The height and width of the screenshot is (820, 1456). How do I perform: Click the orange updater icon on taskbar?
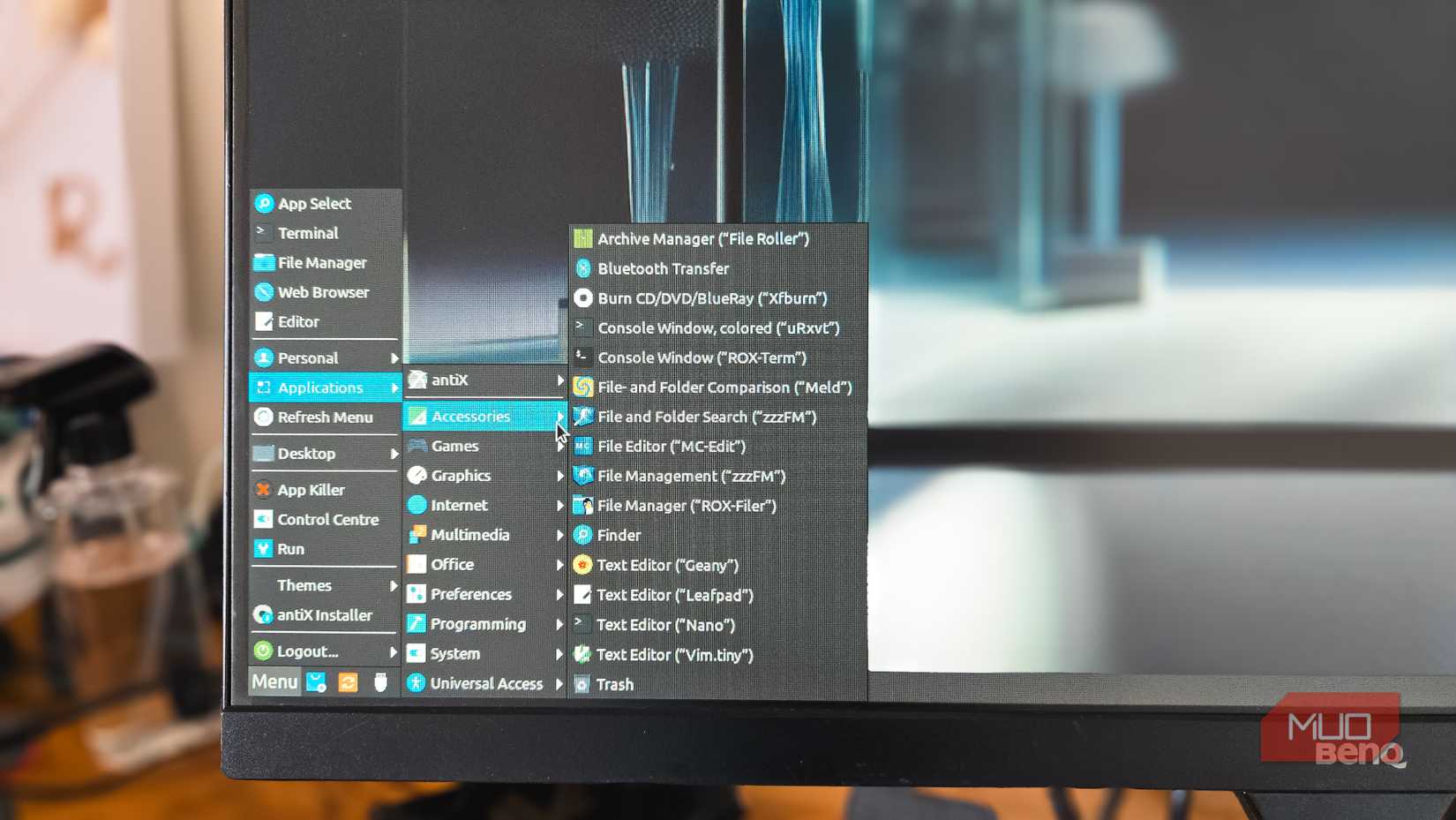click(x=349, y=681)
